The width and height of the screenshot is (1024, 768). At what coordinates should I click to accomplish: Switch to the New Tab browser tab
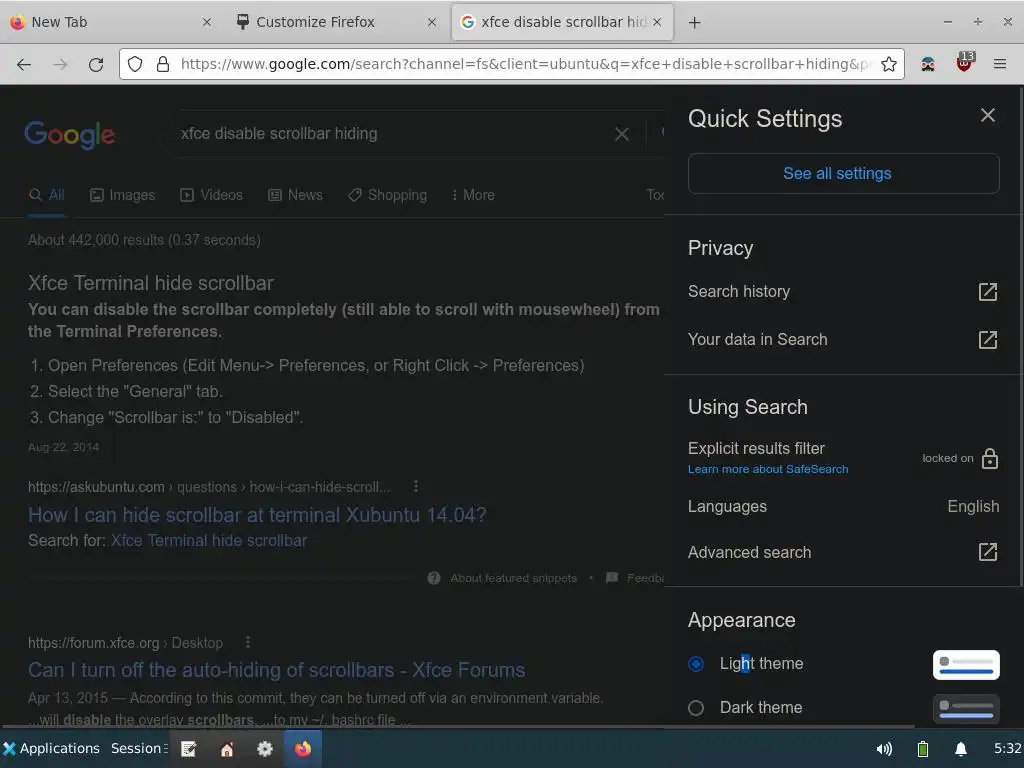click(x=111, y=22)
